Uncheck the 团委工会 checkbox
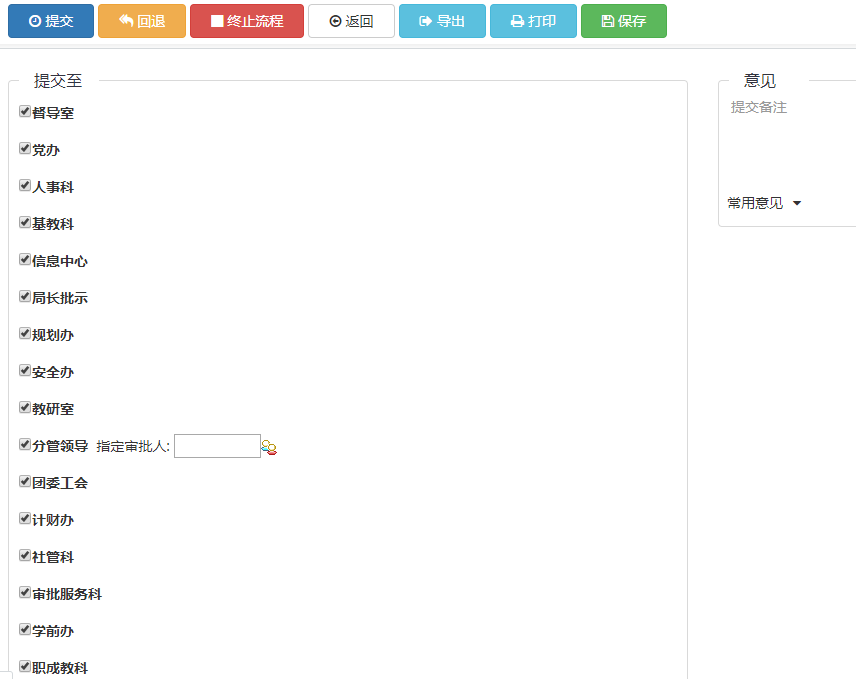This screenshot has width=856, height=679. click(x=25, y=481)
